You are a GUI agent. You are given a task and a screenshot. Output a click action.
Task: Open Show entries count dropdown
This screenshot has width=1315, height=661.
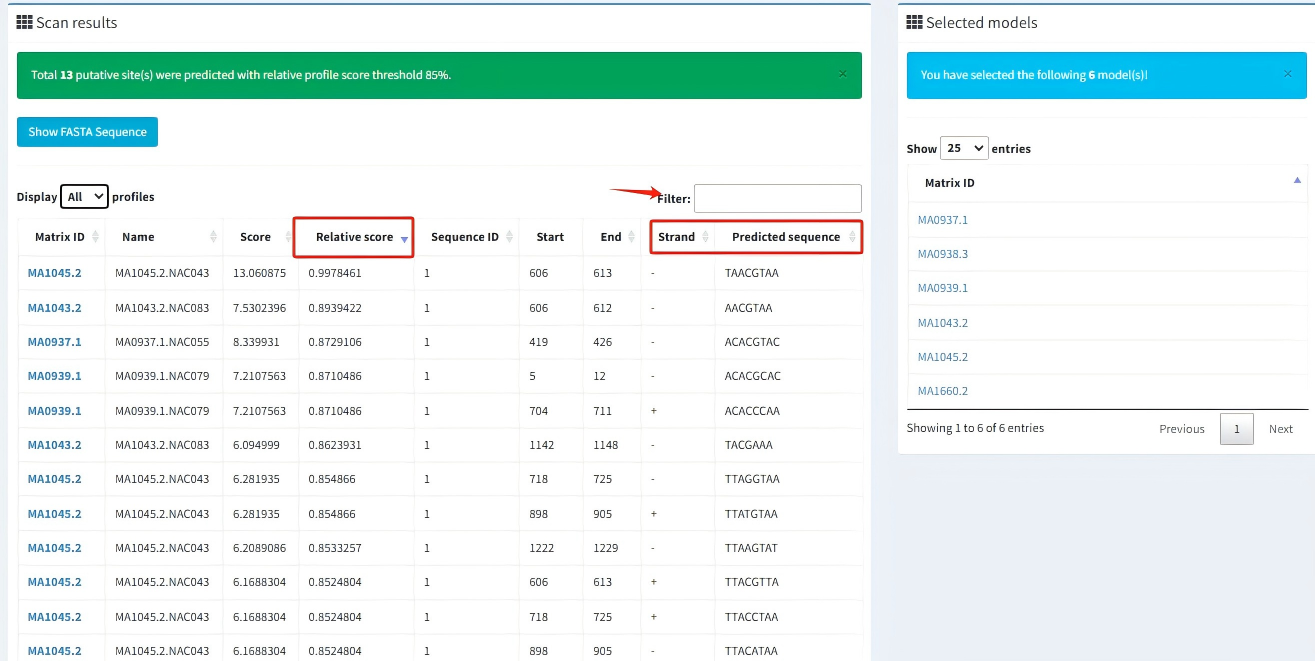click(964, 148)
